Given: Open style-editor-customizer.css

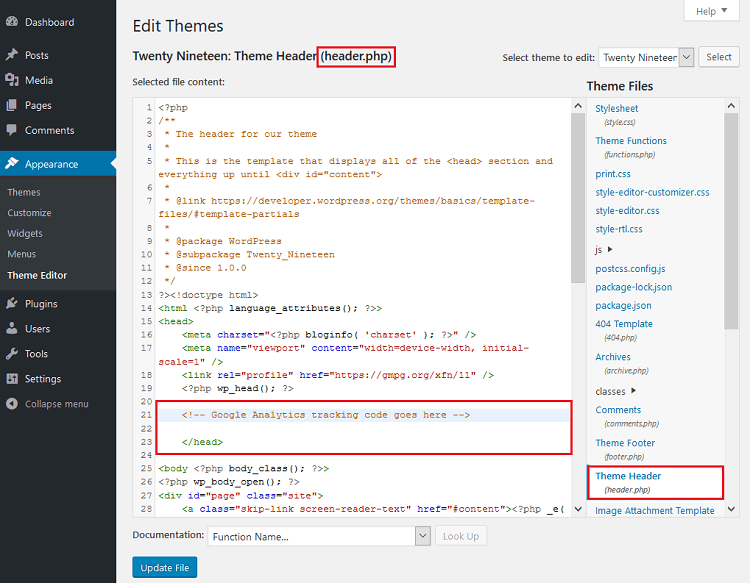Looking at the screenshot, I should point(652,192).
